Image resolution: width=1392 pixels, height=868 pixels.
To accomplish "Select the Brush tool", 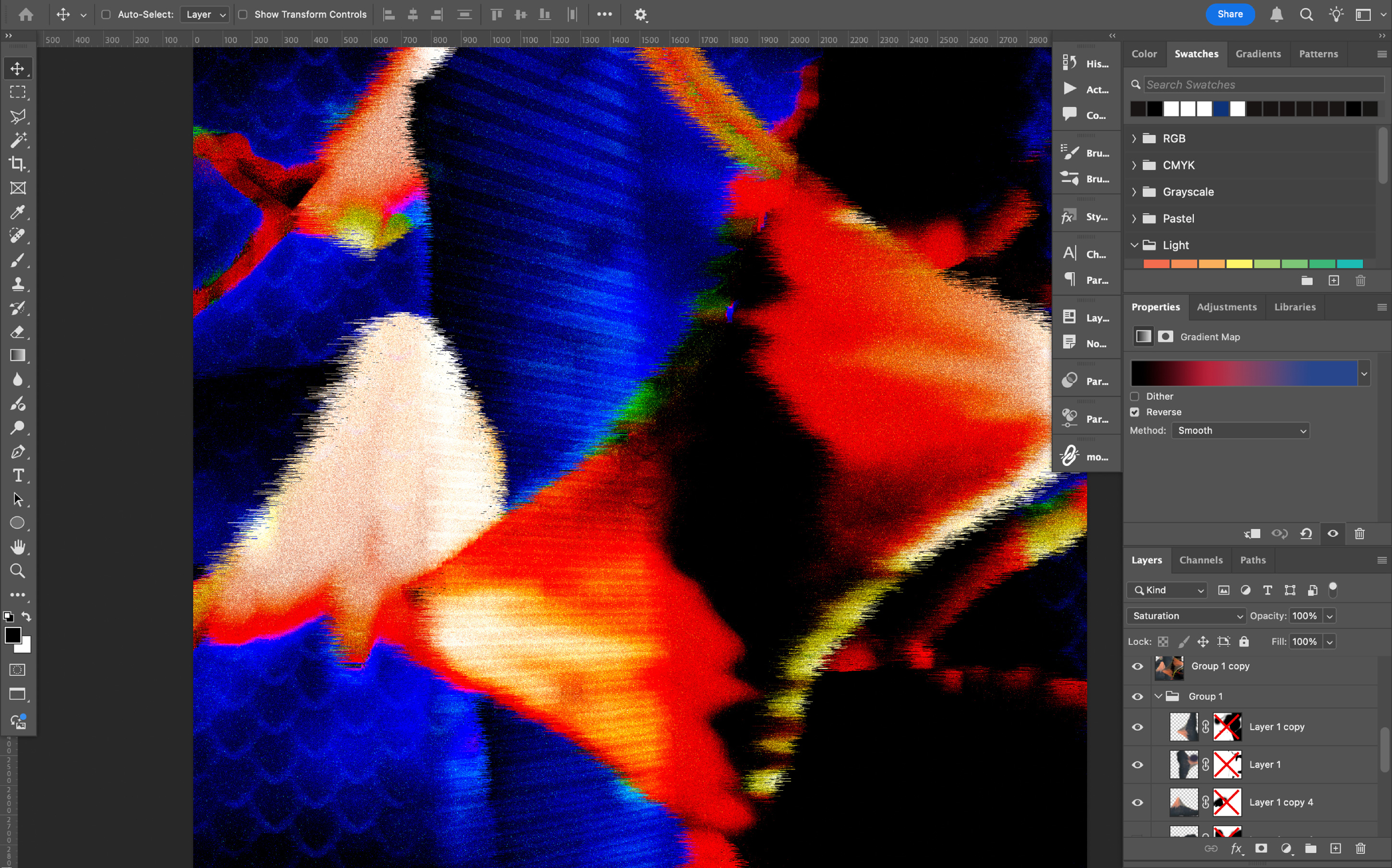I will (x=18, y=260).
